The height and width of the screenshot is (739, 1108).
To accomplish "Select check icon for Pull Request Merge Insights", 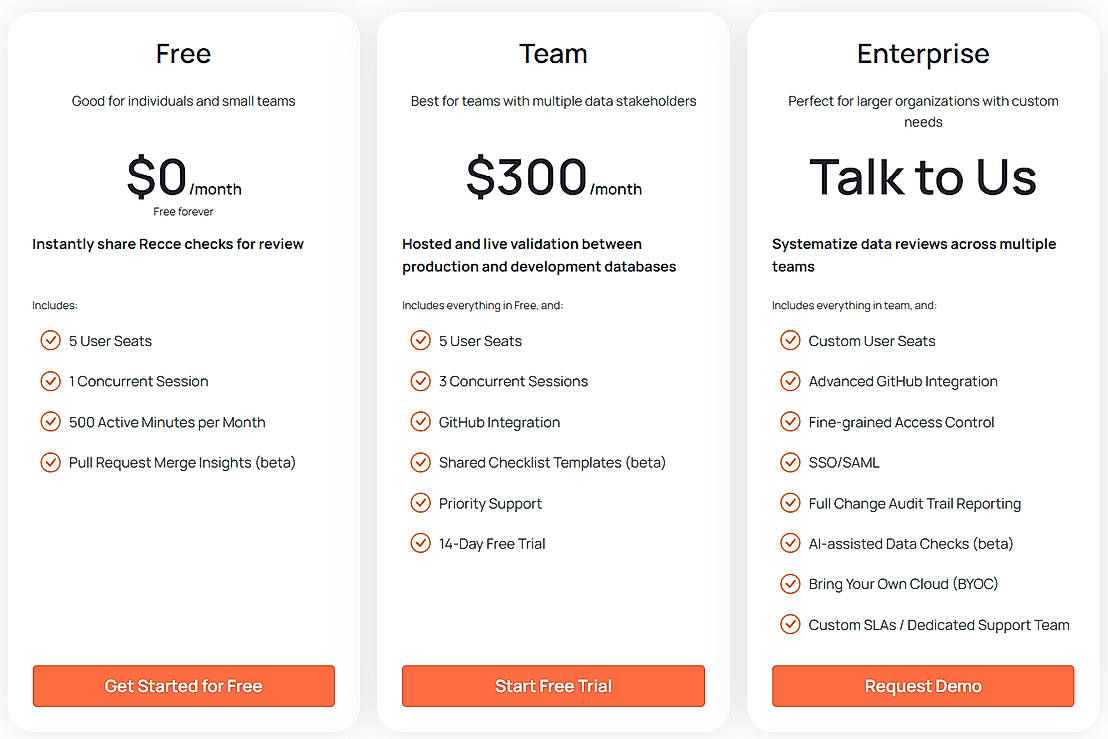I will [x=50, y=462].
